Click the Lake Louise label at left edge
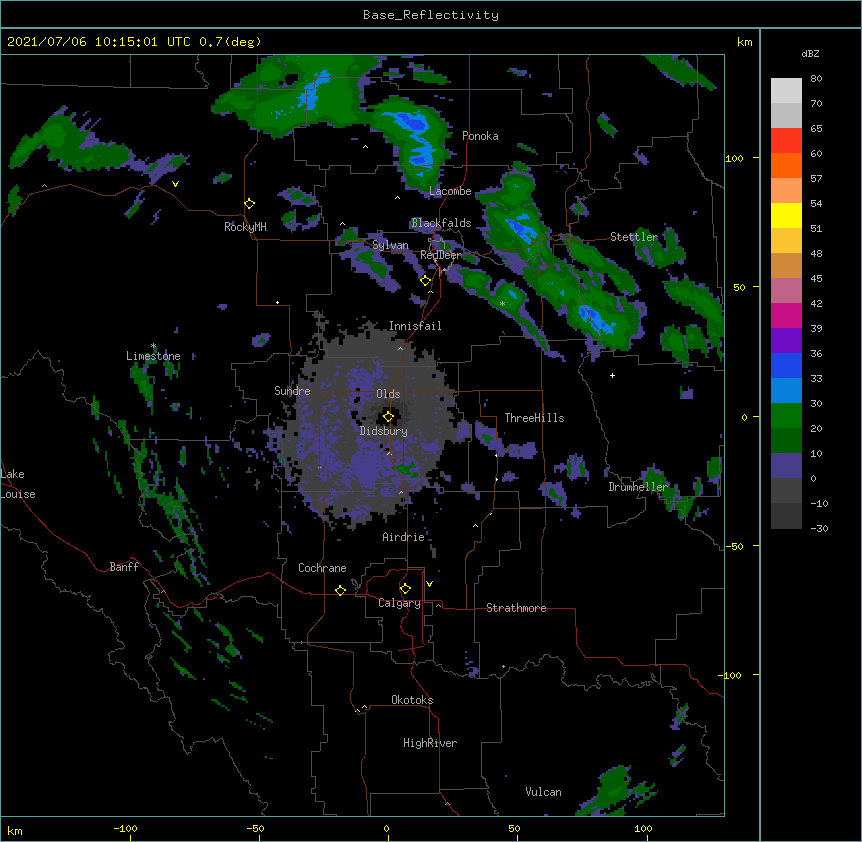The height and width of the screenshot is (842, 862). pos(18,484)
